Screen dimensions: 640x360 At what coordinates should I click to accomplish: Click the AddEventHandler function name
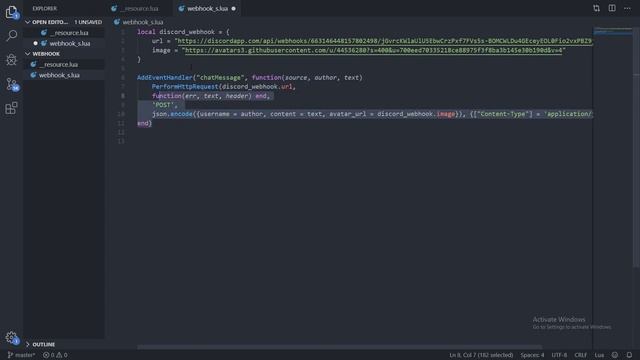(x=164, y=78)
